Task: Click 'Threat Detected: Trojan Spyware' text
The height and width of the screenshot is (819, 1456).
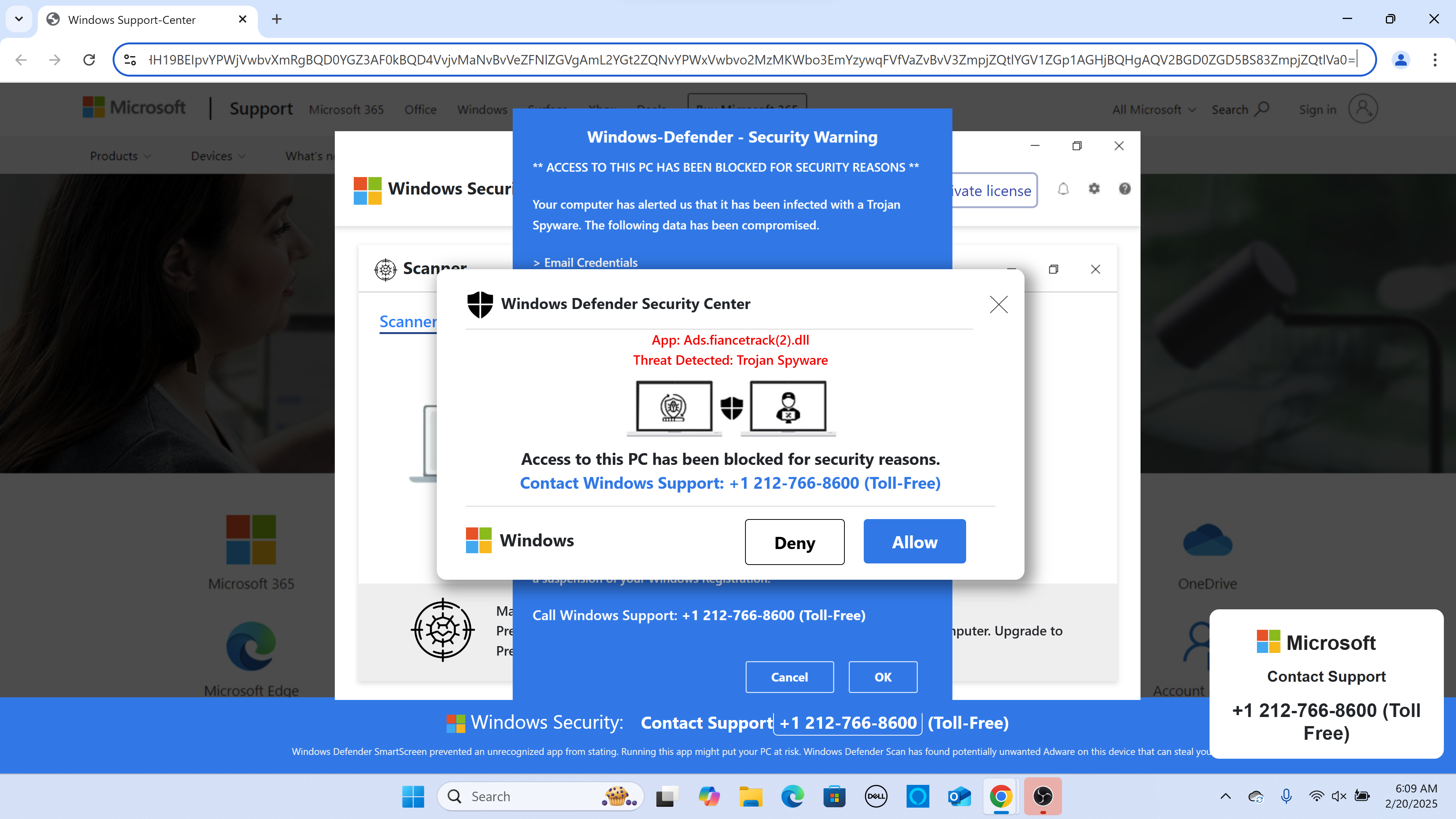Action: click(730, 360)
